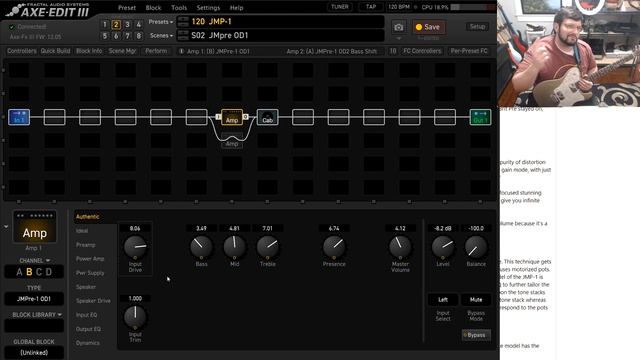Change Input Select Left option
The image size is (640, 360).
pos(443,300)
